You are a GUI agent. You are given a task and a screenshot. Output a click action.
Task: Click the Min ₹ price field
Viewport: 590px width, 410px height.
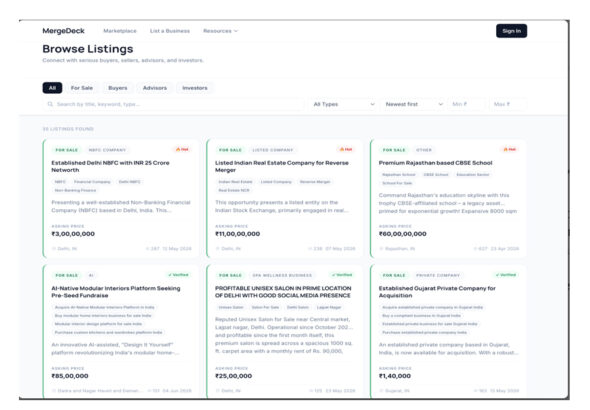click(466, 104)
